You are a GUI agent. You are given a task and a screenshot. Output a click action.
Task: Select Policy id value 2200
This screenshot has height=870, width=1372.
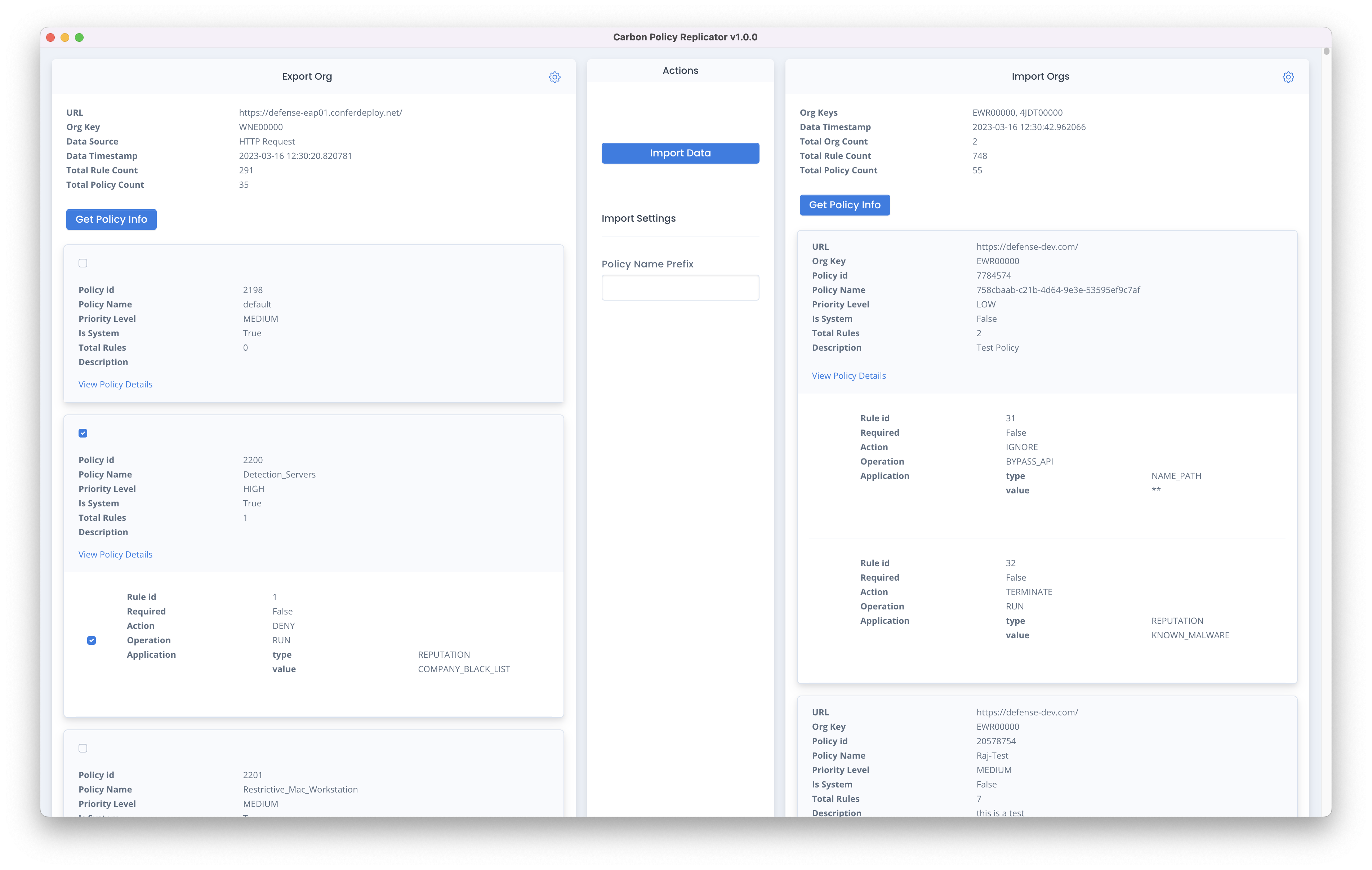click(x=253, y=460)
